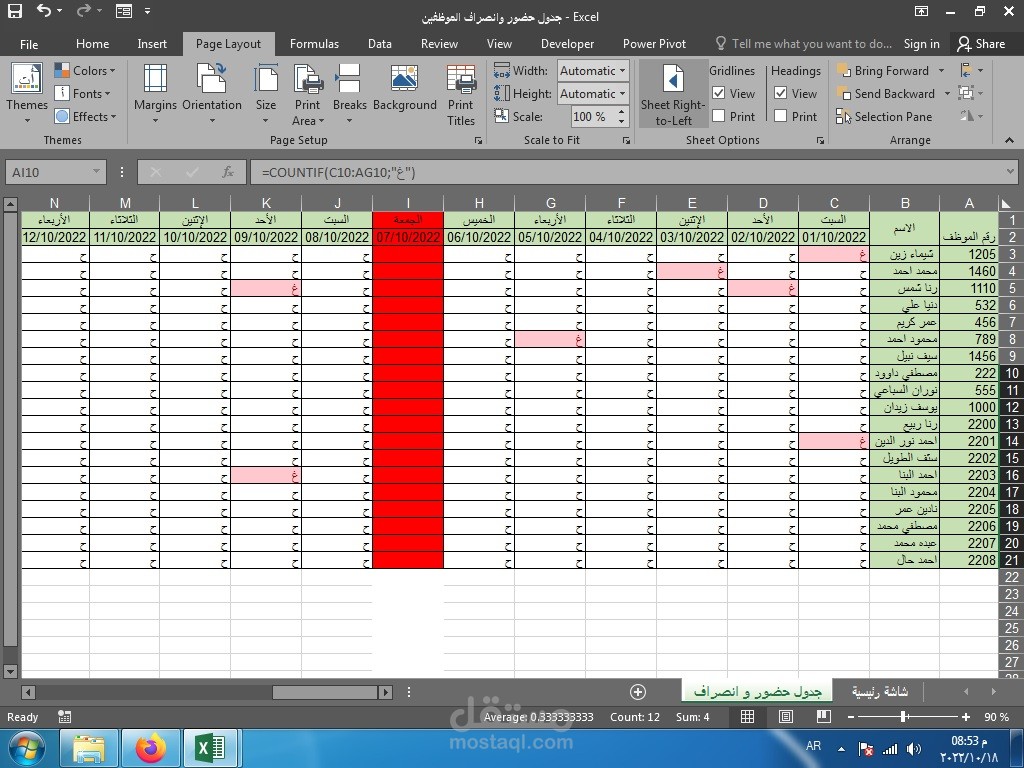Click the horizontal scrollbar thumb

coord(325,692)
